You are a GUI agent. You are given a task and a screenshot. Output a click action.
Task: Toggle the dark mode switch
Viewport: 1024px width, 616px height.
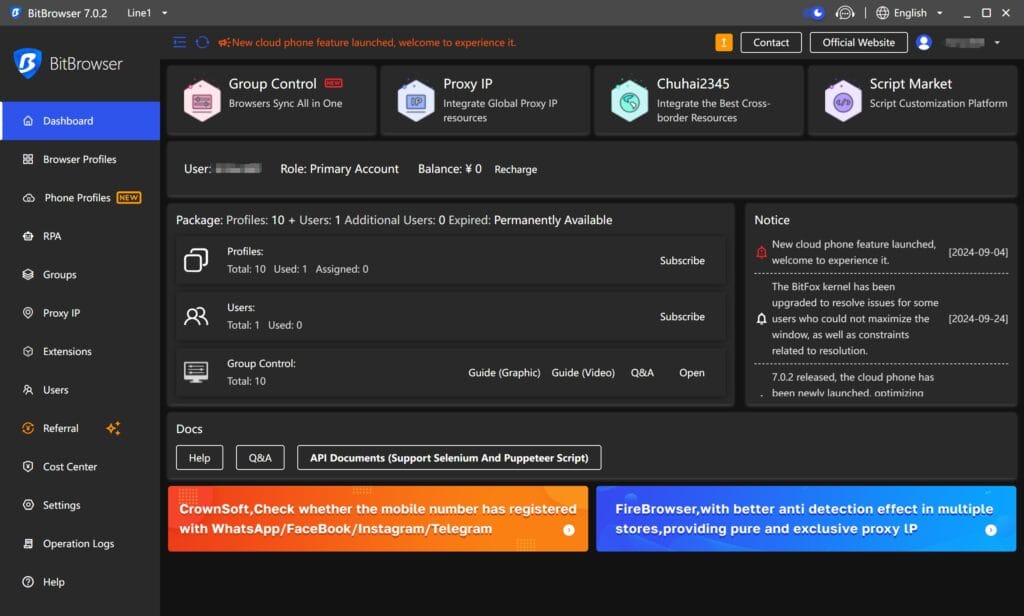(x=814, y=13)
